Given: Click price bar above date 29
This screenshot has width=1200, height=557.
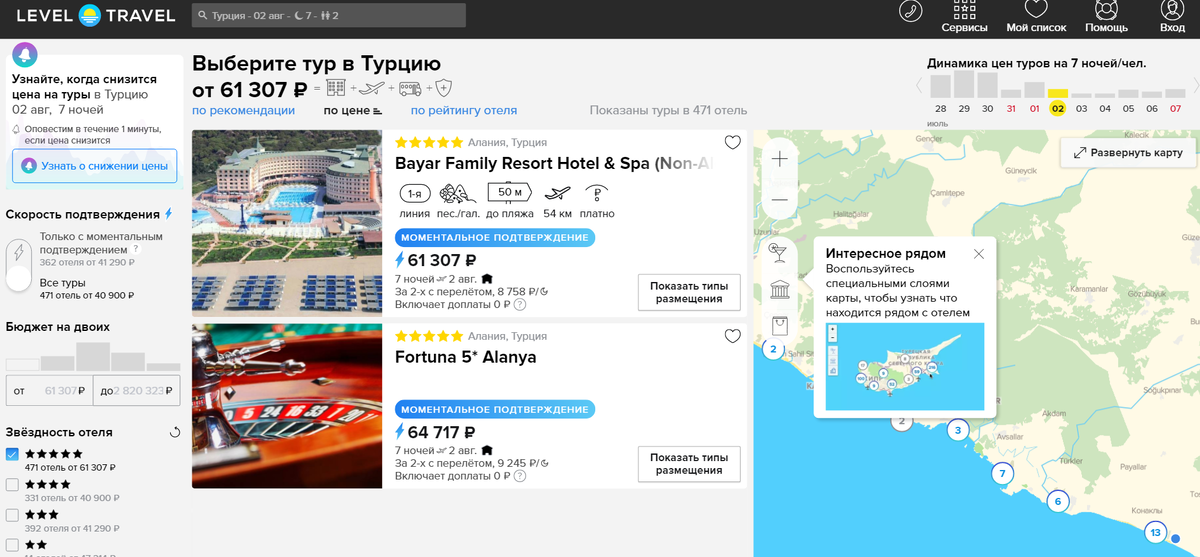Looking at the screenshot, I should [x=964, y=84].
